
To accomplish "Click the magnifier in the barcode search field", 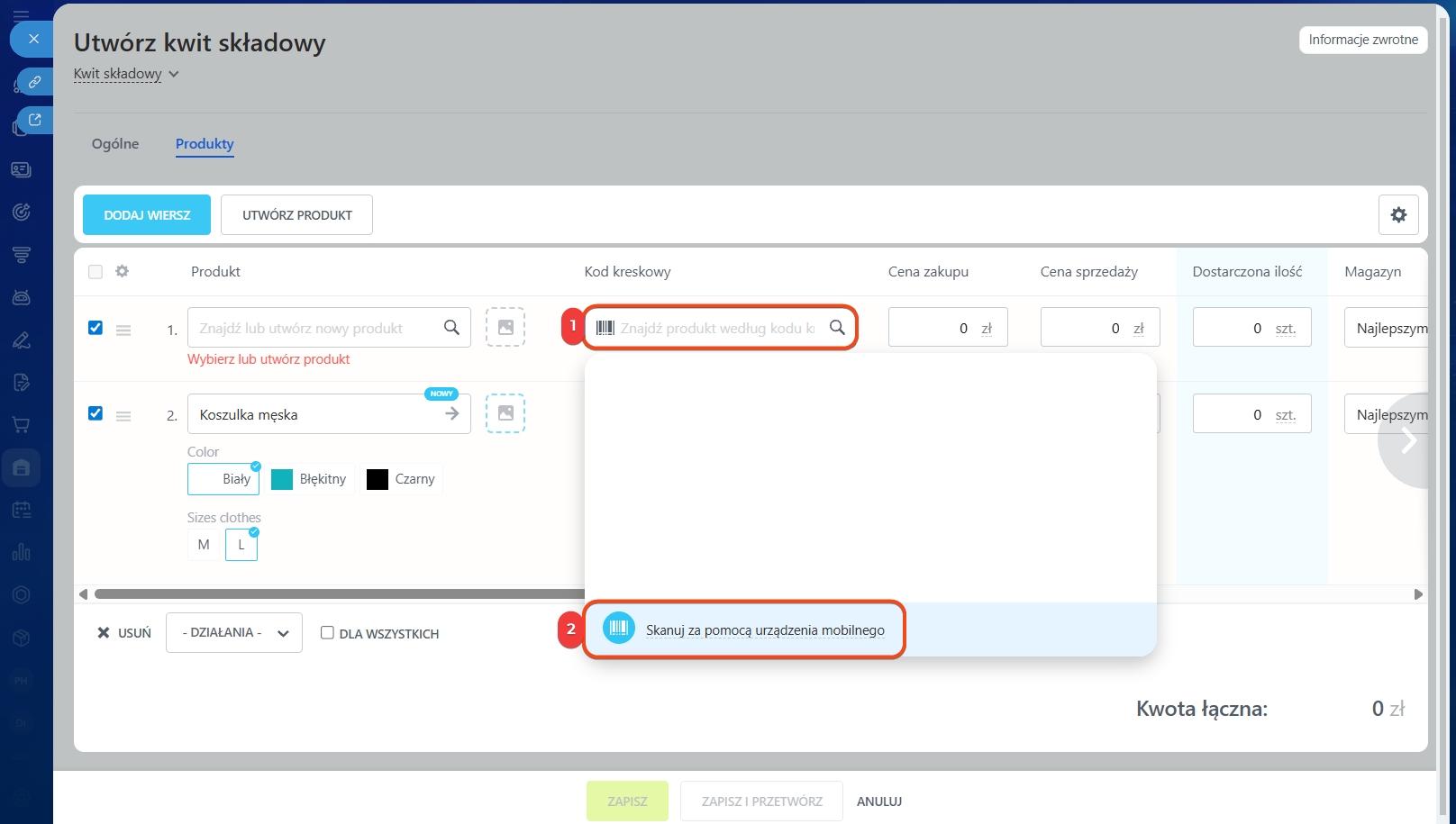I will coord(837,328).
